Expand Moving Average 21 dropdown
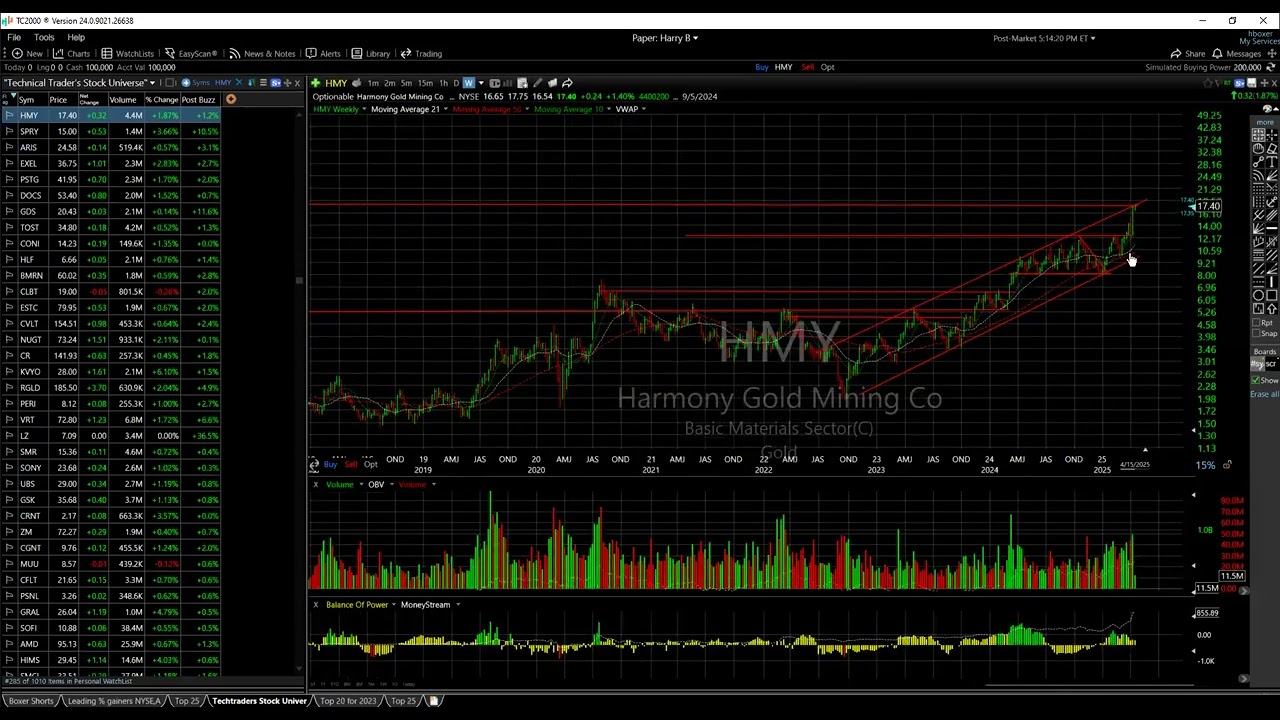The height and width of the screenshot is (720, 1280). [445, 109]
